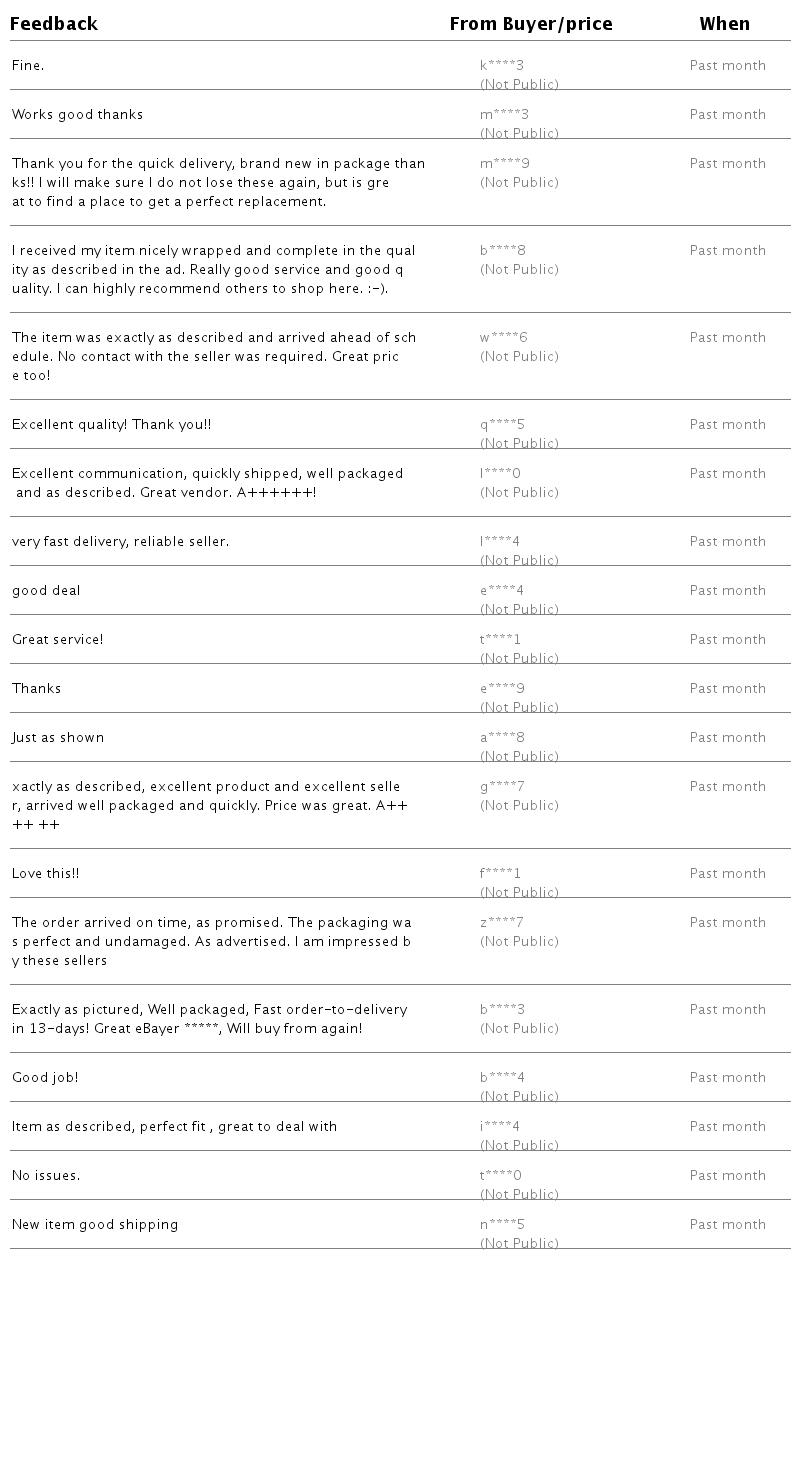Click the Feedback column header

(x=54, y=24)
